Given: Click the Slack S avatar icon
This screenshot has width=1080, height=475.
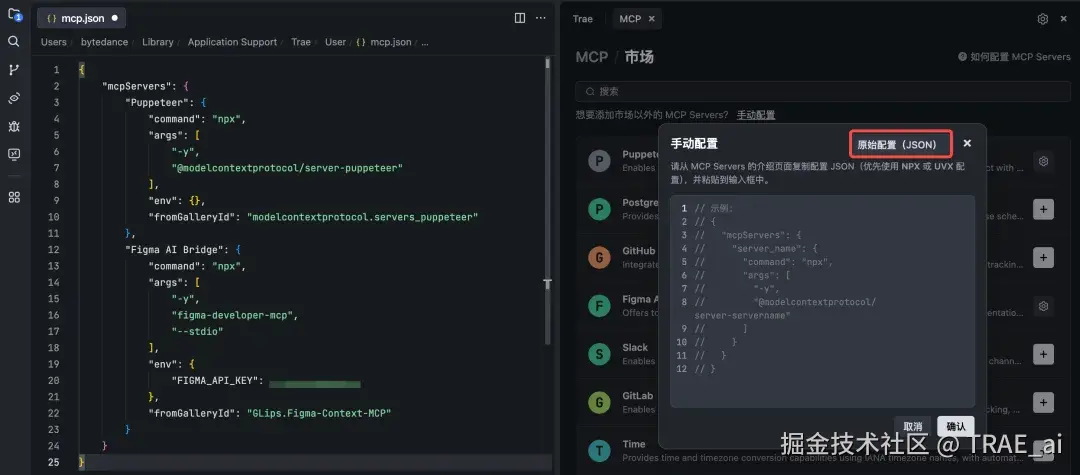Looking at the screenshot, I should coord(600,354).
